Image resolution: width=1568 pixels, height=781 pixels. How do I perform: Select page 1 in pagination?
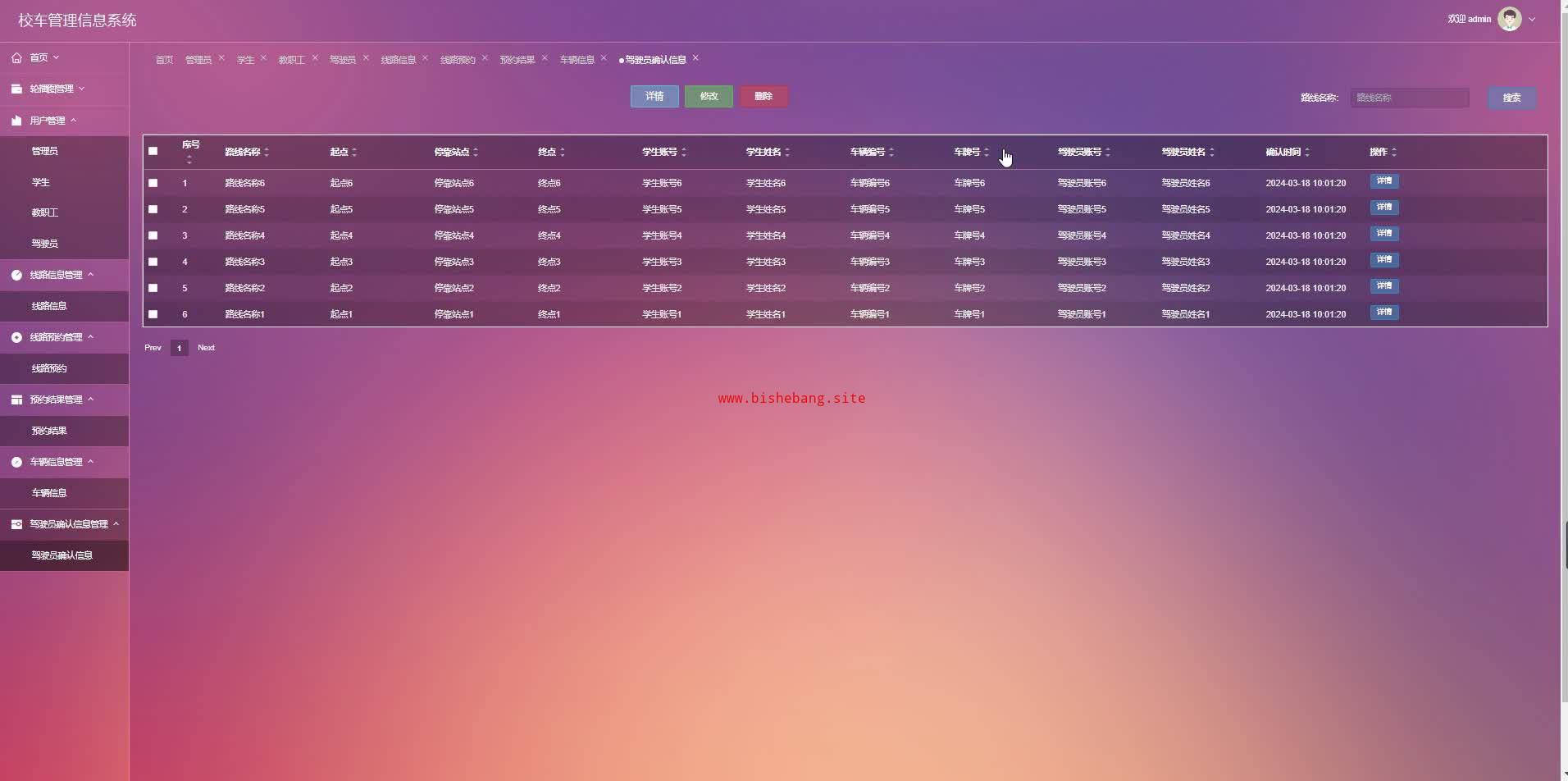(180, 348)
